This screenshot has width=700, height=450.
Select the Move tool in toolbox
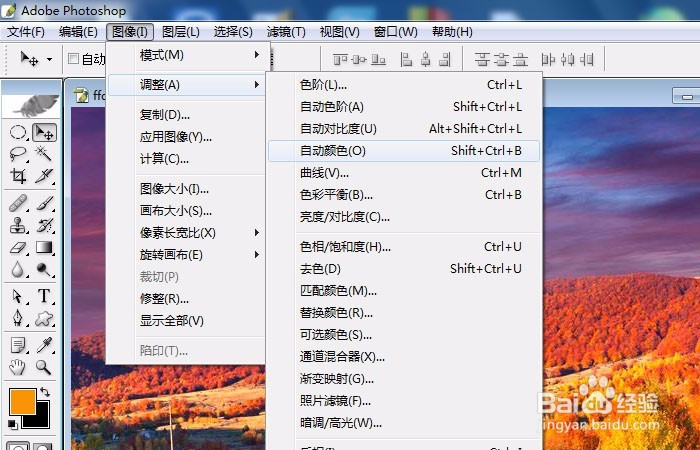click(x=44, y=133)
